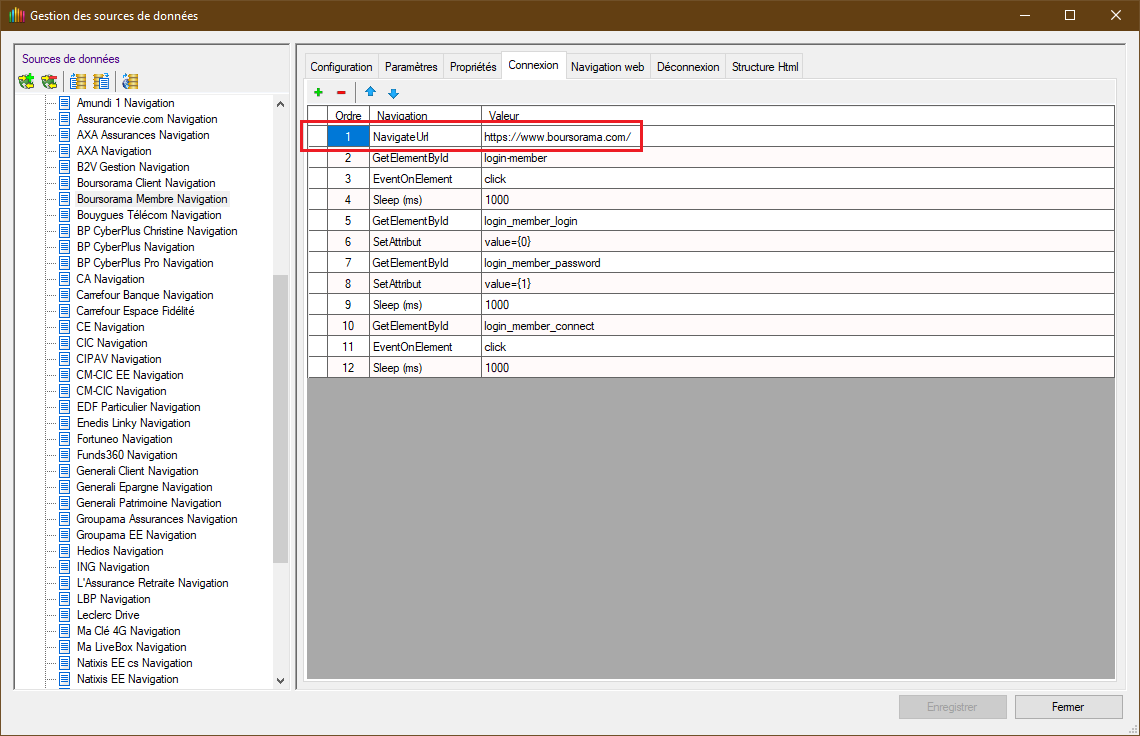Click the document icon beside Fortuneo Navigation
Image resolution: width=1140 pixels, height=736 pixels.
[x=64, y=439]
